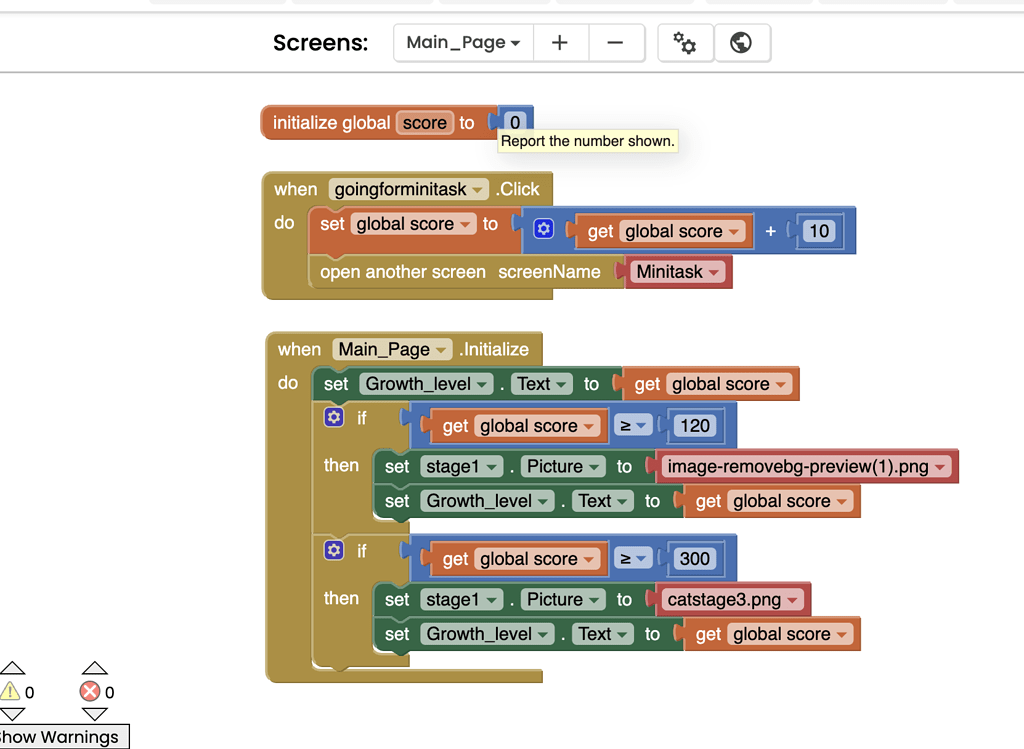Click the number field showing 120
Image resolution: width=1024 pixels, height=749 pixels.
point(694,426)
